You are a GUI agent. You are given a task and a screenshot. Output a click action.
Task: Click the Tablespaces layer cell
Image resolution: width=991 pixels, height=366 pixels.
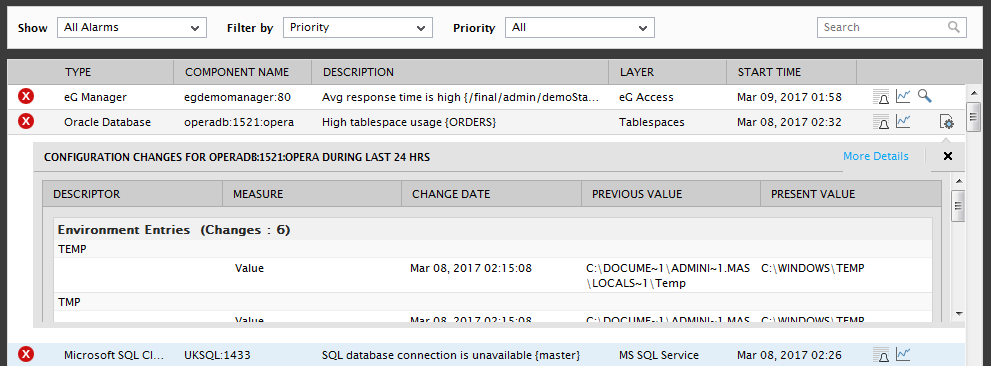pyautogui.click(x=652, y=122)
